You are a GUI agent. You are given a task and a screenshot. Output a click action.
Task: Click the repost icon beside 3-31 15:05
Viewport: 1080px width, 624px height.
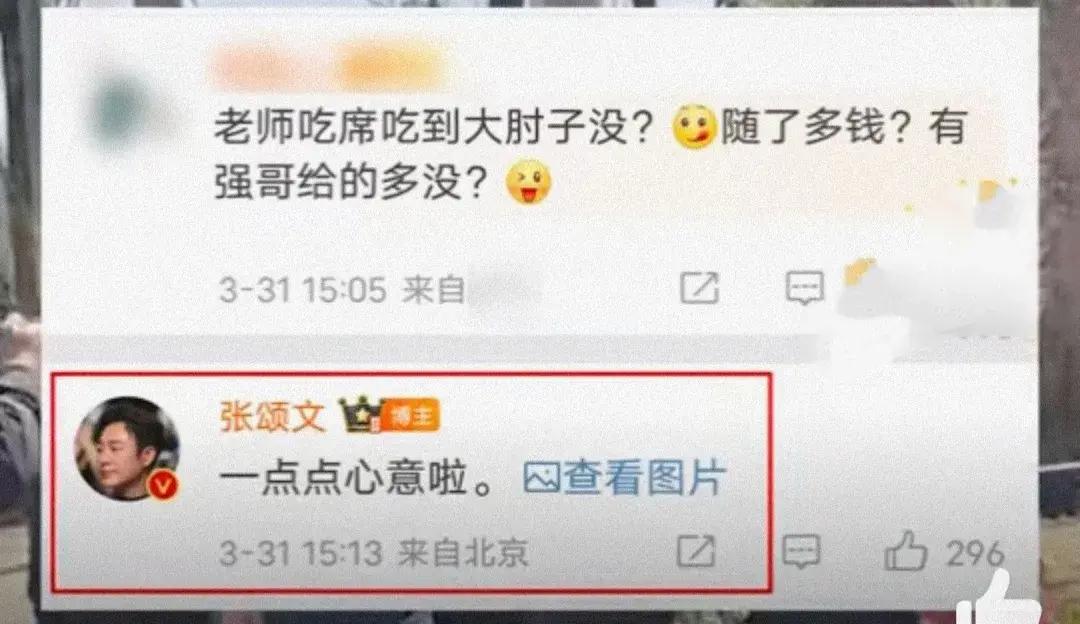[699, 288]
